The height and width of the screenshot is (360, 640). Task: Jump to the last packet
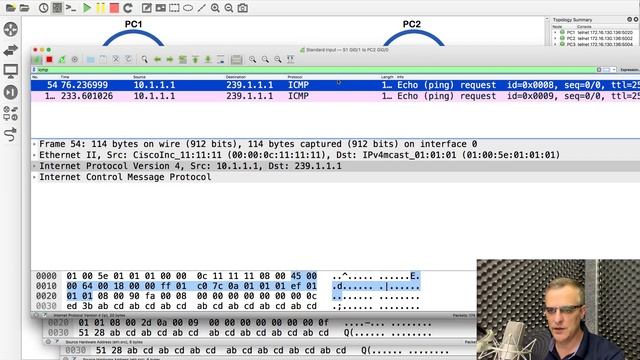[208, 60]
